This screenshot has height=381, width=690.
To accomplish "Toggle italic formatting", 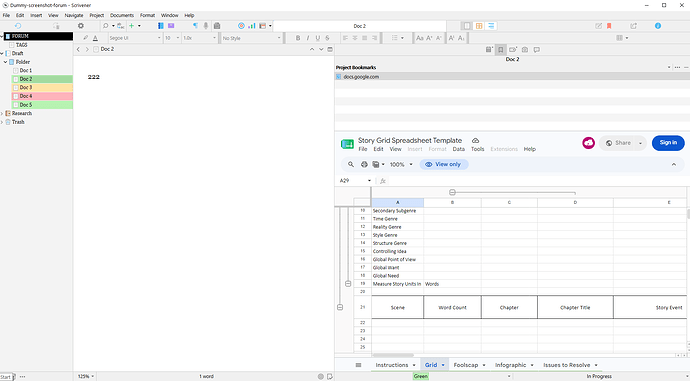I will [308, 38].
